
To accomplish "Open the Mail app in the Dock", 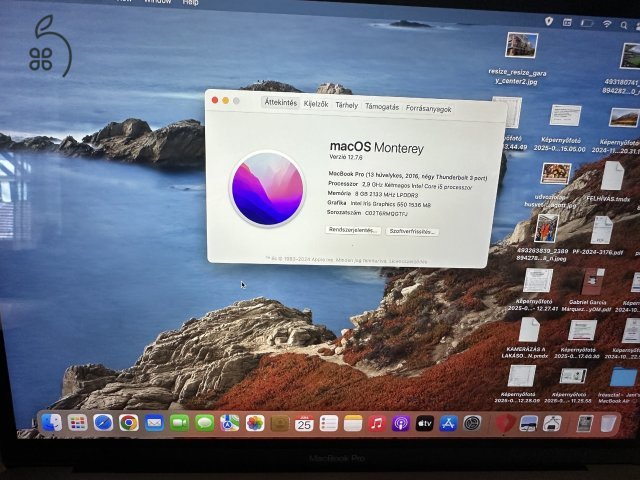I will pos(154,423).
